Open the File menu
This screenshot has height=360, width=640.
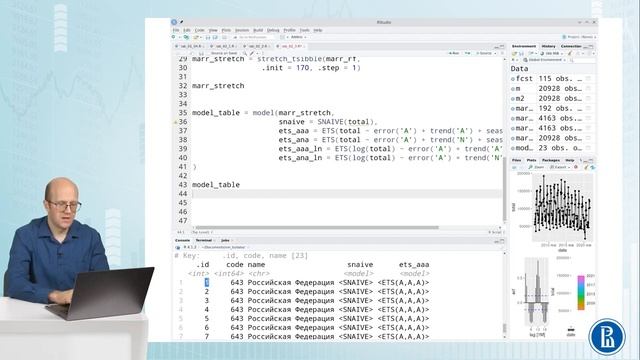coord(176,30)
